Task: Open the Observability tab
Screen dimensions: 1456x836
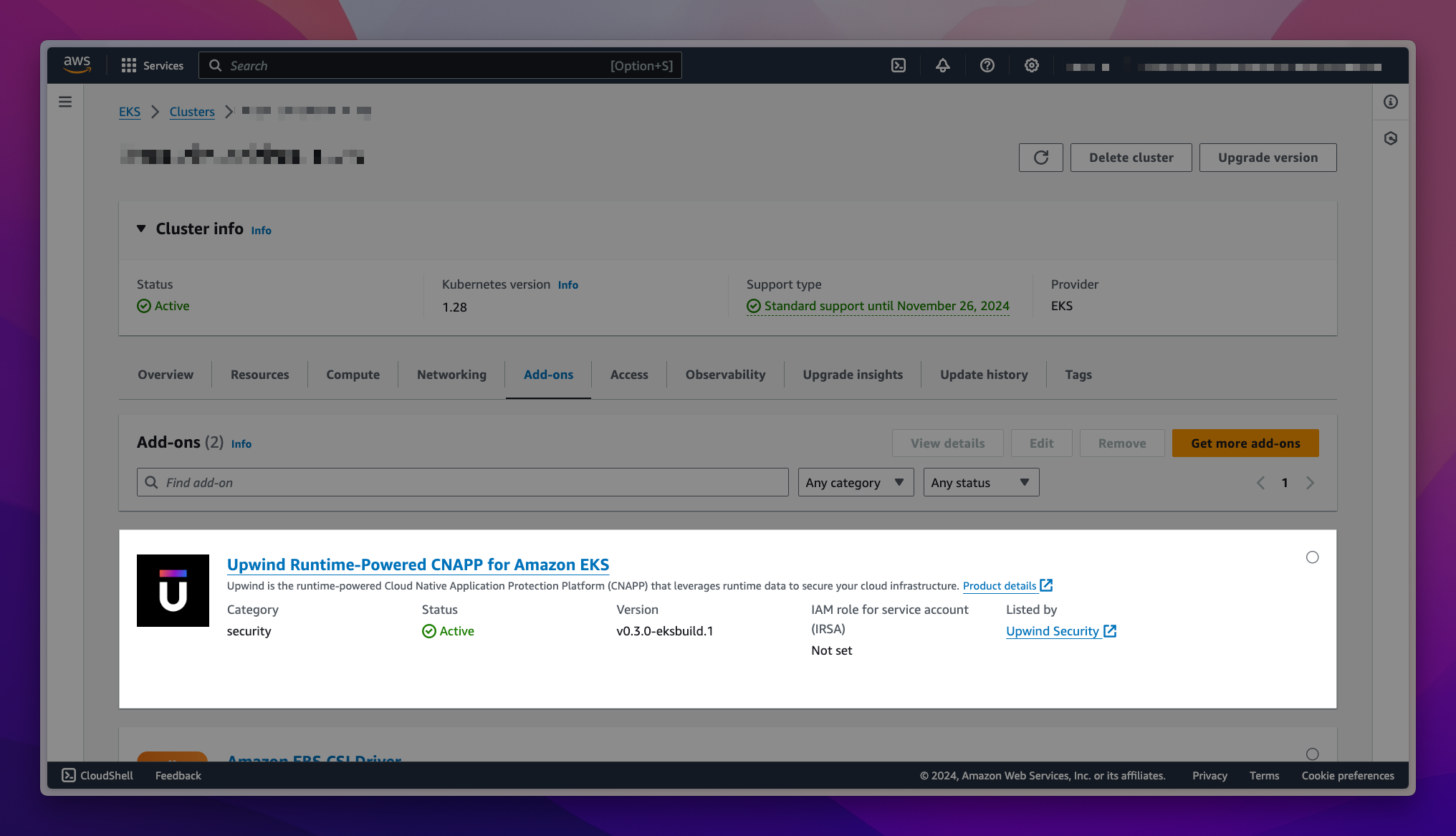Action: click(x=725, y=375)
